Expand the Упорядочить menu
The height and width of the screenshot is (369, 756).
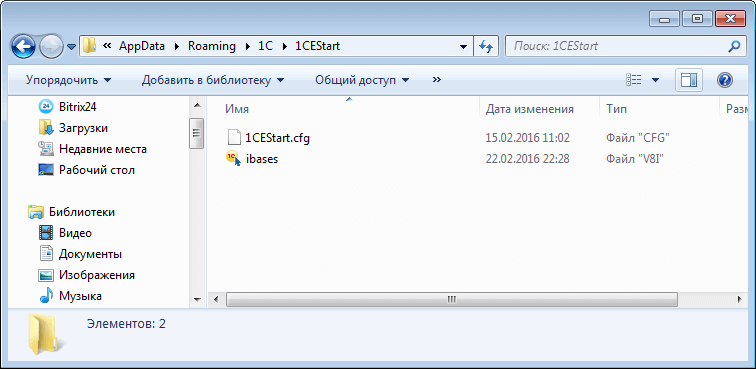click(68, 80)
